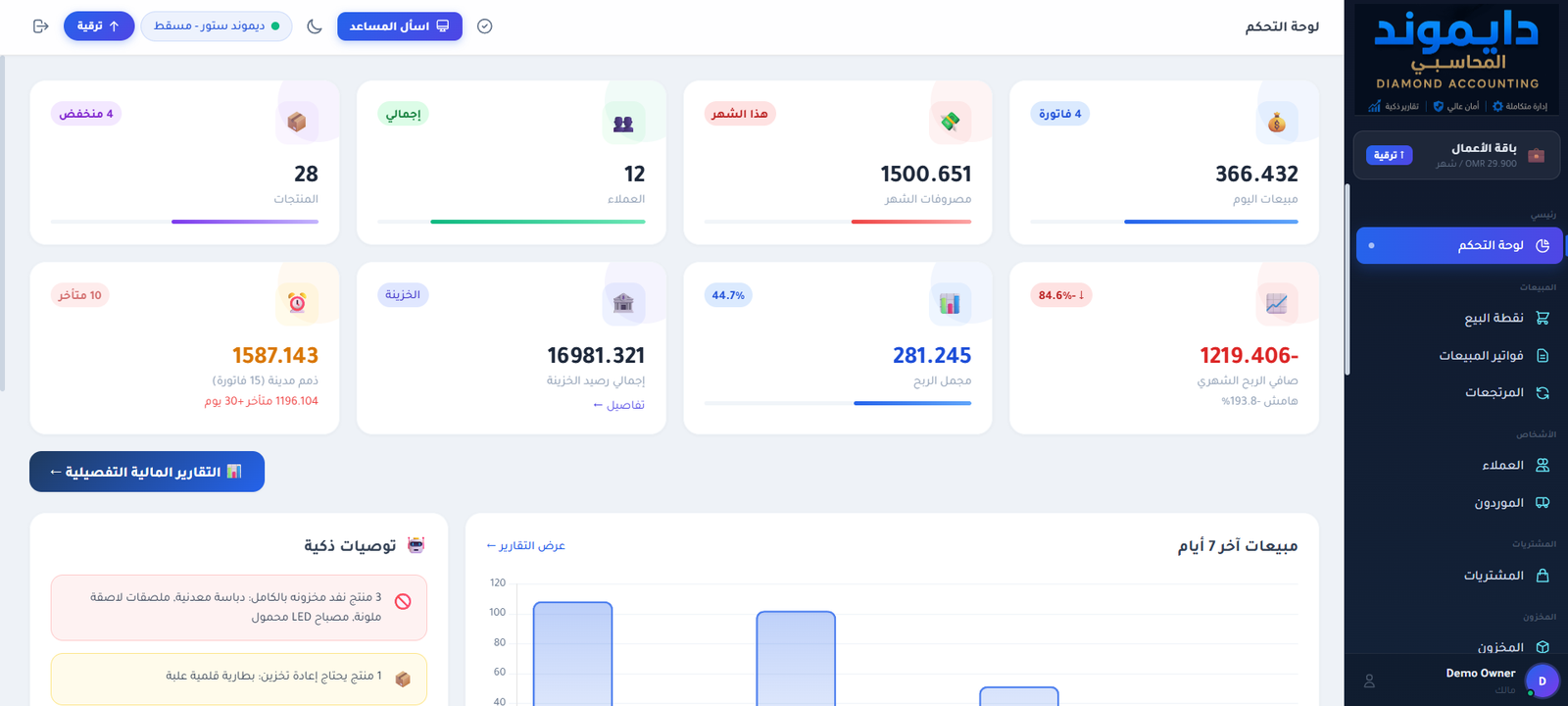Click the -84.6% badge

[1061, 295]
